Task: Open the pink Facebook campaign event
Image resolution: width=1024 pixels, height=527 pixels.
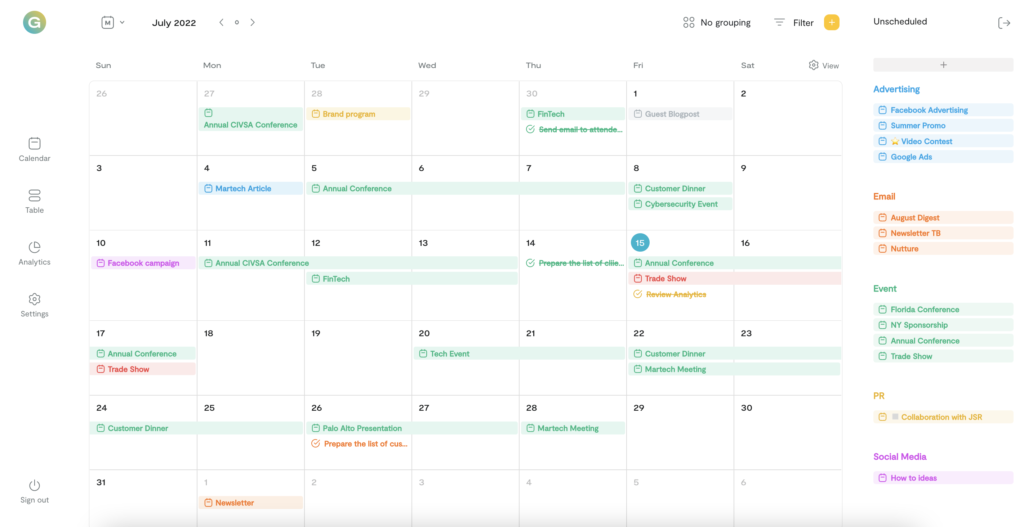Action: [x=143, y=263]
